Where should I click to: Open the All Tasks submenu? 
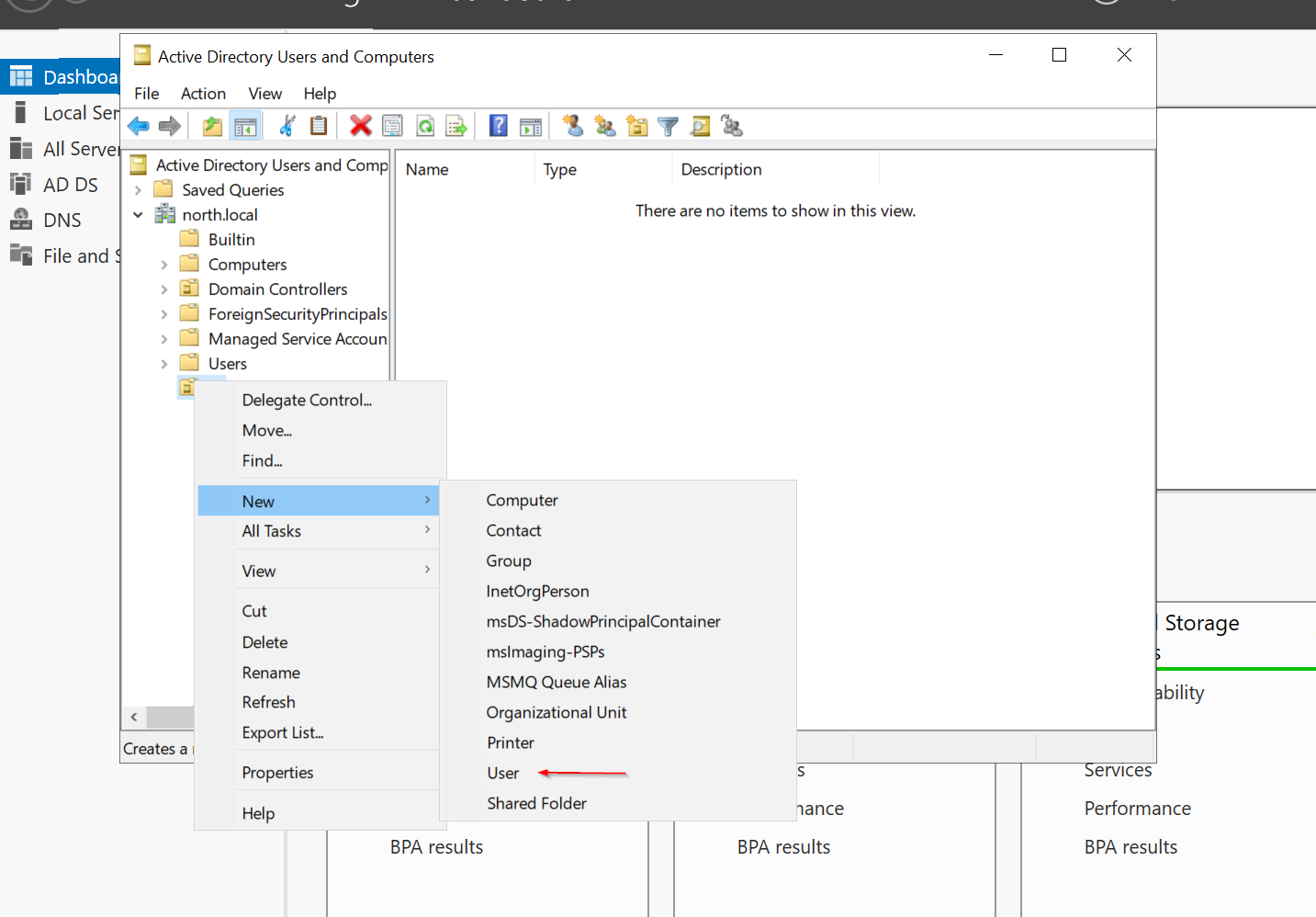(318, 531)
